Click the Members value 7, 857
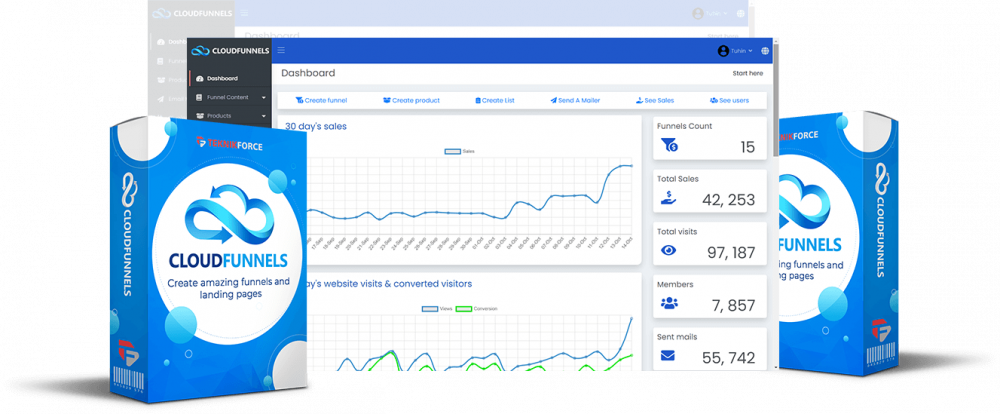This screenshot has width=1000, height=414. pos(733,306)
